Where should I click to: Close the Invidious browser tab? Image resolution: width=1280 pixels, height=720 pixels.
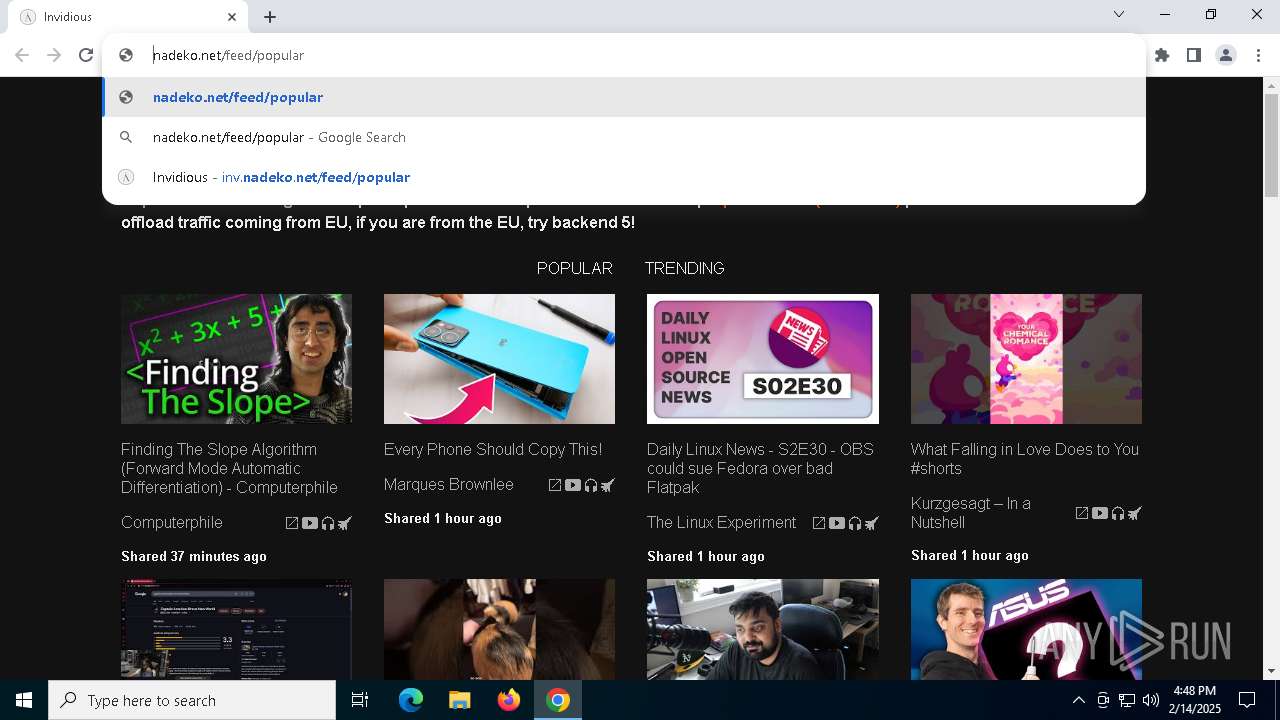(x=232, y=17)
